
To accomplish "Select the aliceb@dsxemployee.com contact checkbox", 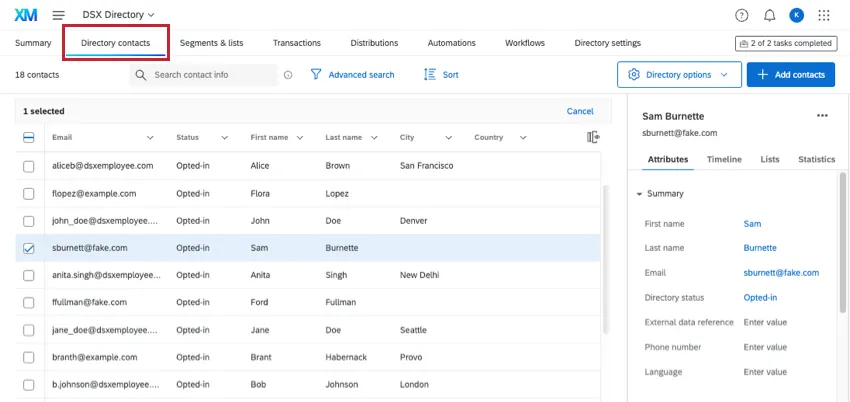I will [x=28, y=165].
